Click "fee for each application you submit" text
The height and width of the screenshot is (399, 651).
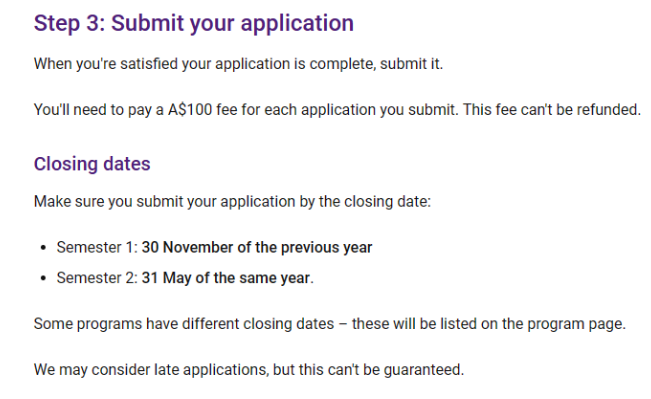pos(336,110)
